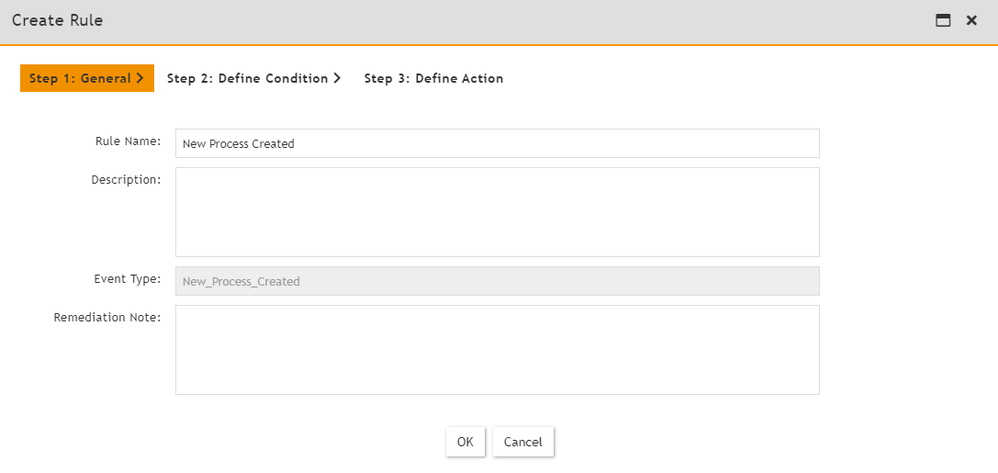This screenshot has width=998, height=473.
Task: Click the 'Remediation Note:' label
Action: 108,318
